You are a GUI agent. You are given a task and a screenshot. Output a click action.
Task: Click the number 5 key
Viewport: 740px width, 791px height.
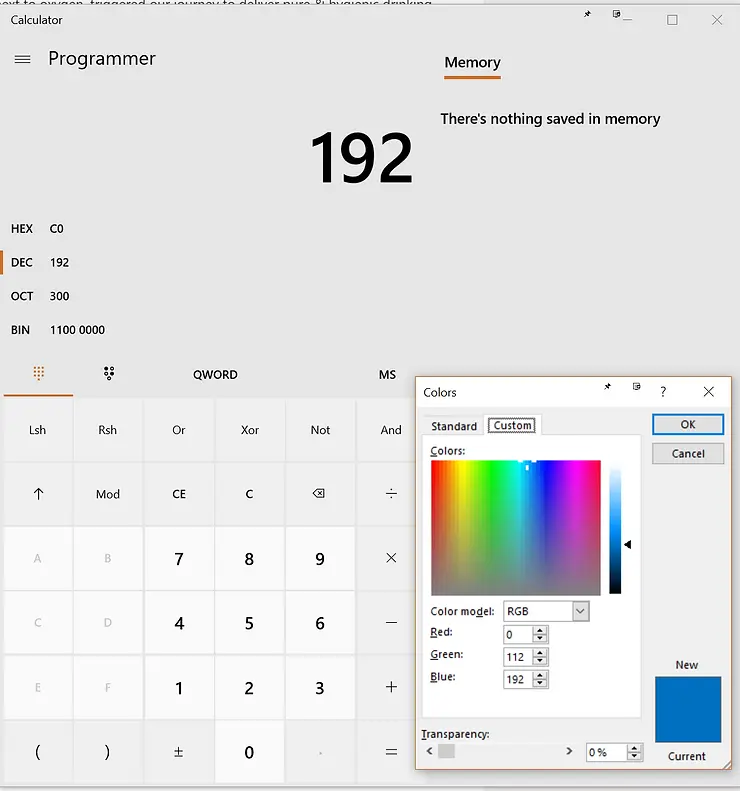click(x=249, y=623)
